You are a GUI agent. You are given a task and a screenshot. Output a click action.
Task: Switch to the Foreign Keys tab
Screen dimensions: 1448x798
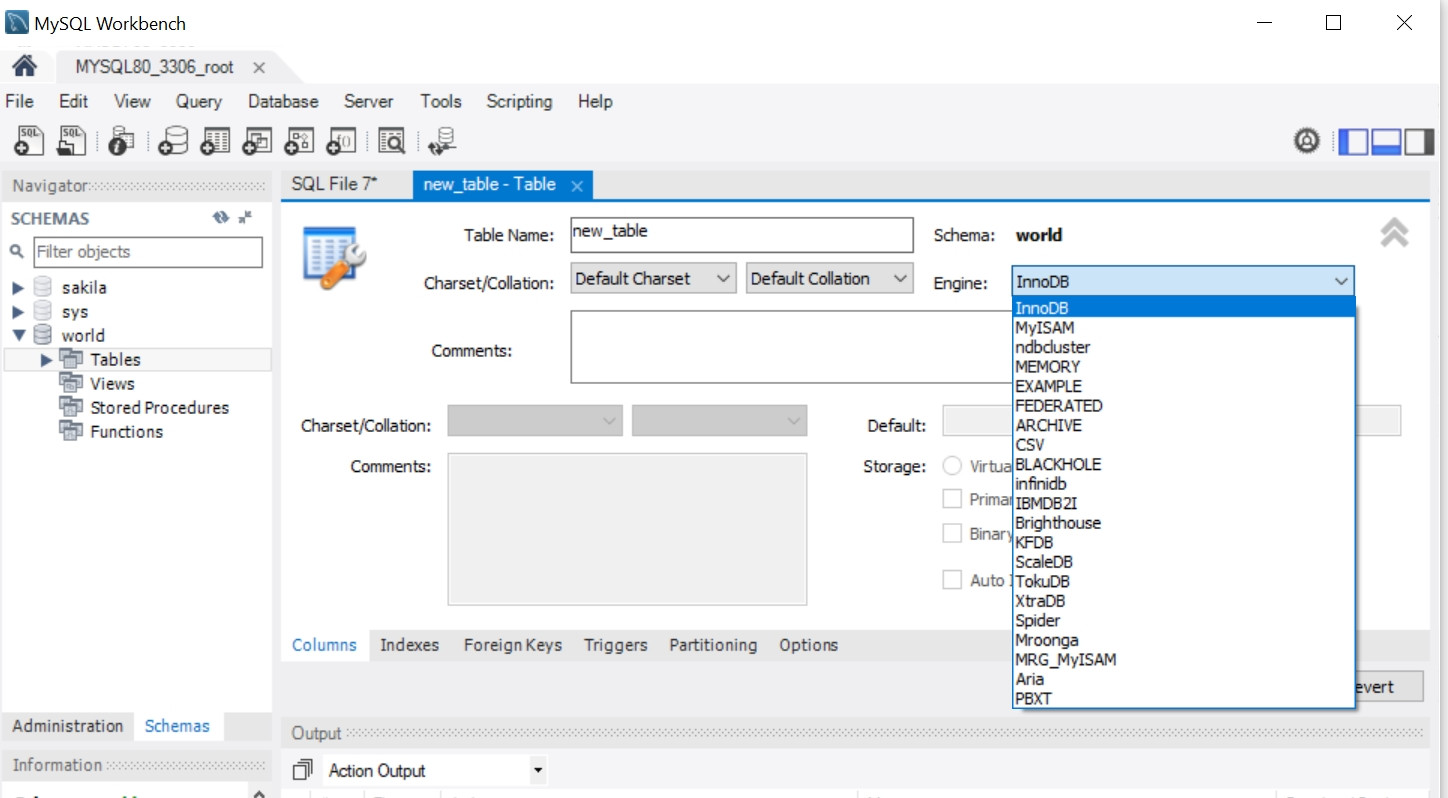[513, 645]
